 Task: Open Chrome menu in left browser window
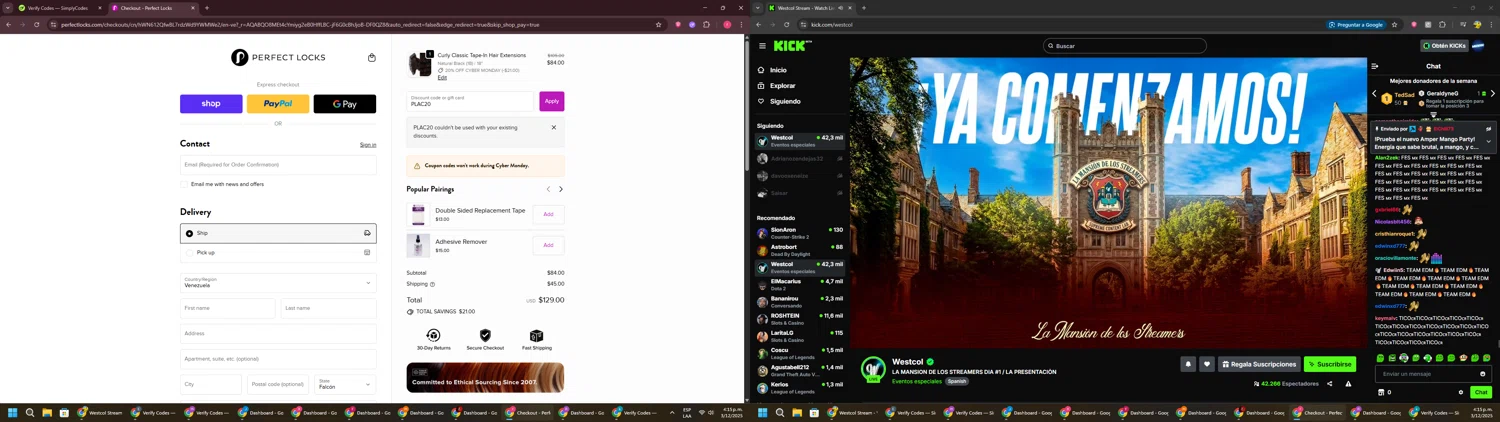coord(740,24)
